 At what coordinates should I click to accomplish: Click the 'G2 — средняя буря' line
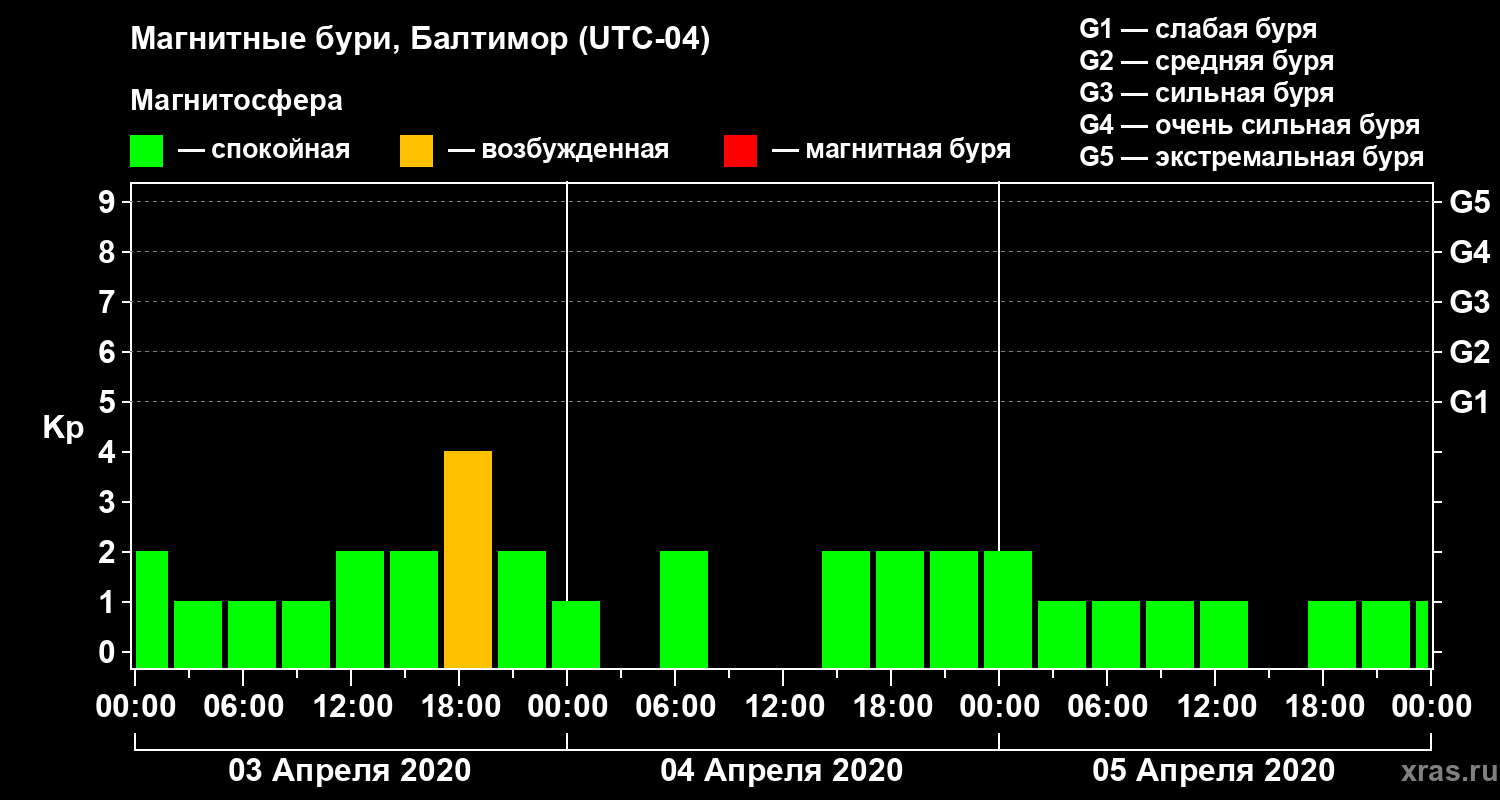1206,61
